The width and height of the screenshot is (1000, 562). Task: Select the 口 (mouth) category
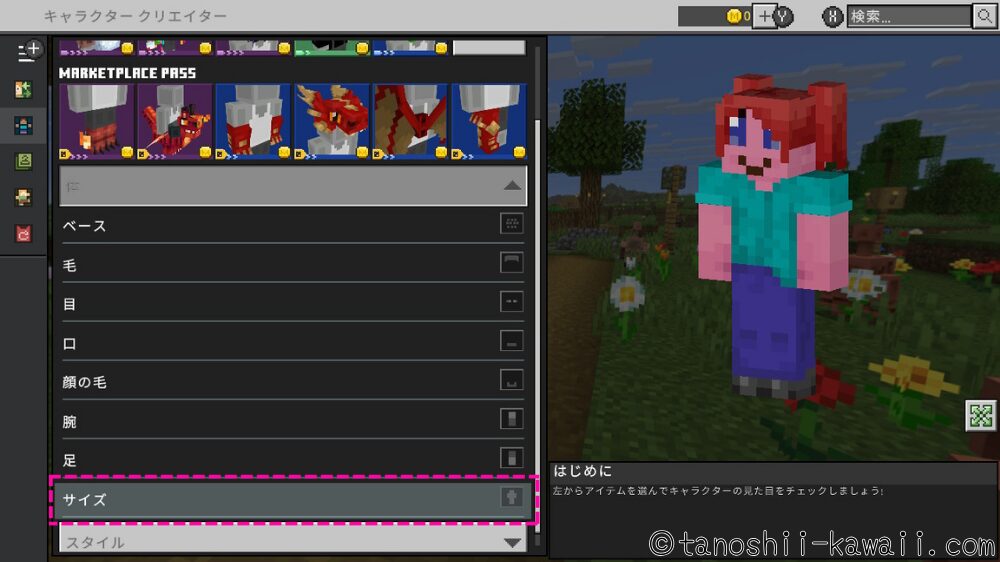[x=292, y=342]
